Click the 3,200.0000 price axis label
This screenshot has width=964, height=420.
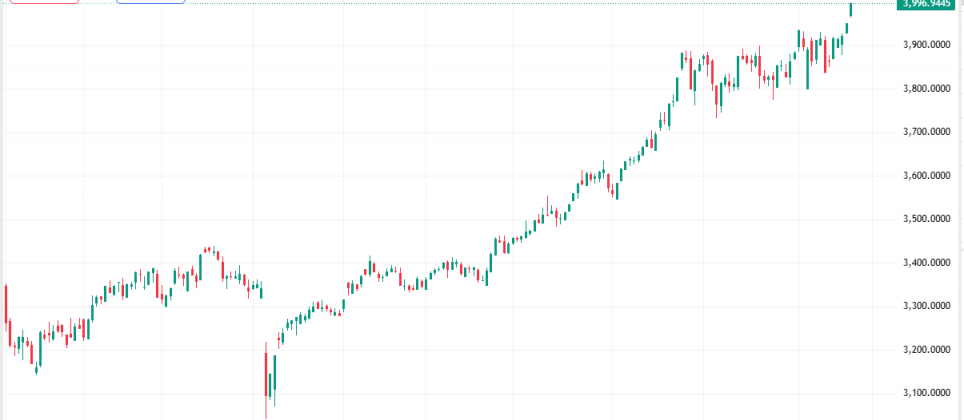pyautogui.click(x=924, y=350)
